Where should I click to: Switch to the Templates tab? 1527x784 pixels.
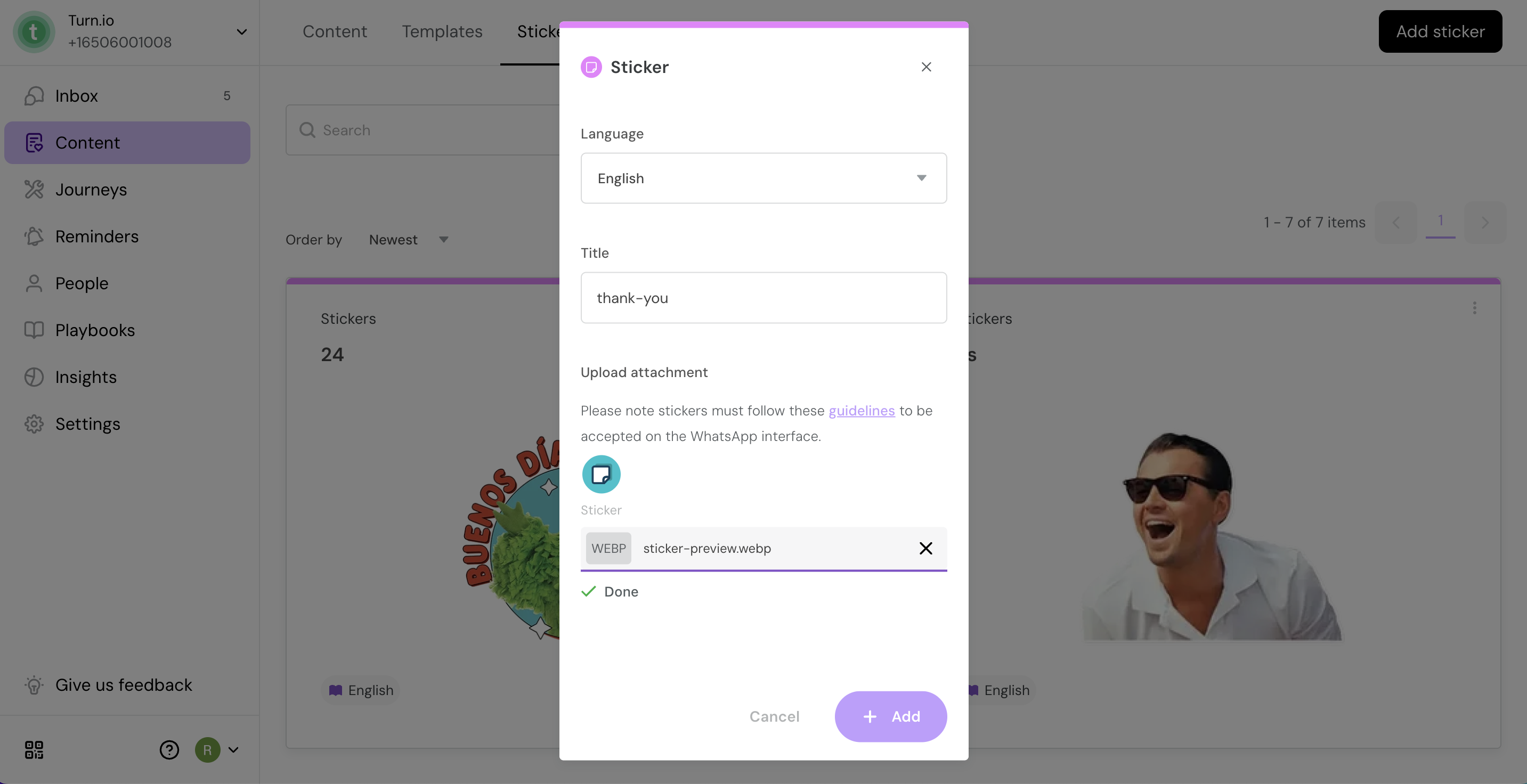442,31
